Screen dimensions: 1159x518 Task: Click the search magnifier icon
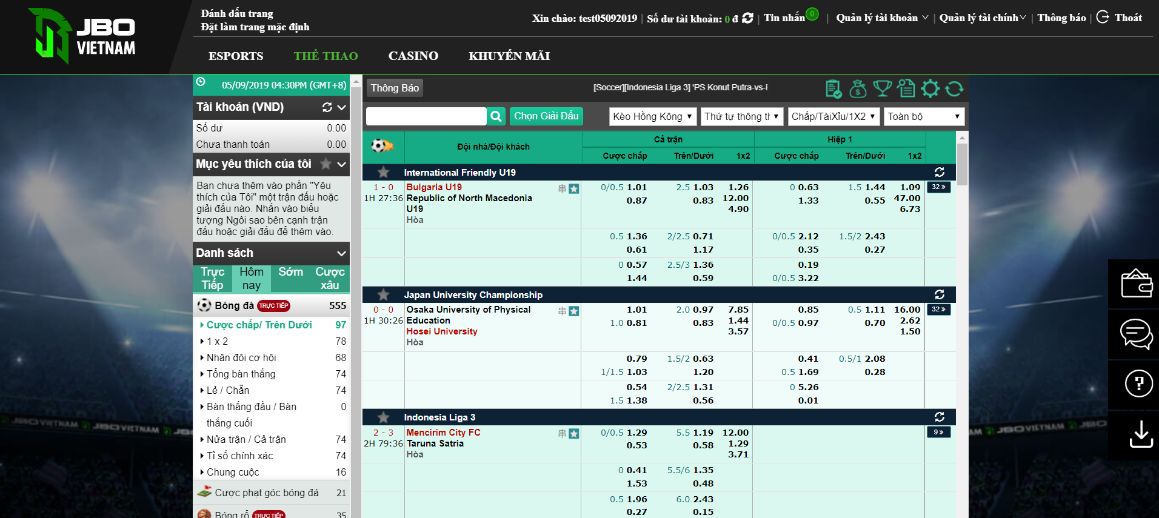click(496, 116)
